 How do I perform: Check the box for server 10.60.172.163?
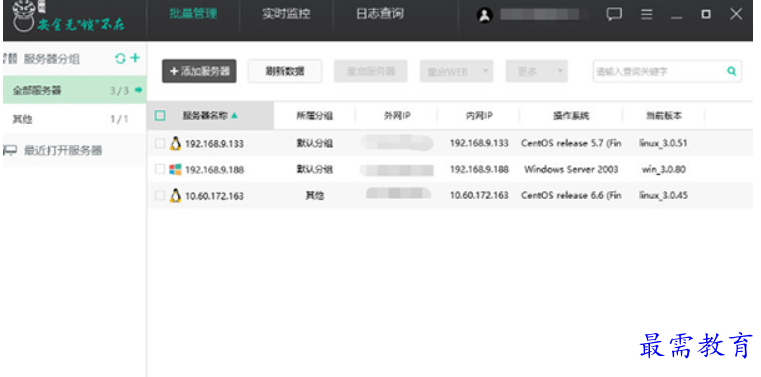tap(160, 196)
